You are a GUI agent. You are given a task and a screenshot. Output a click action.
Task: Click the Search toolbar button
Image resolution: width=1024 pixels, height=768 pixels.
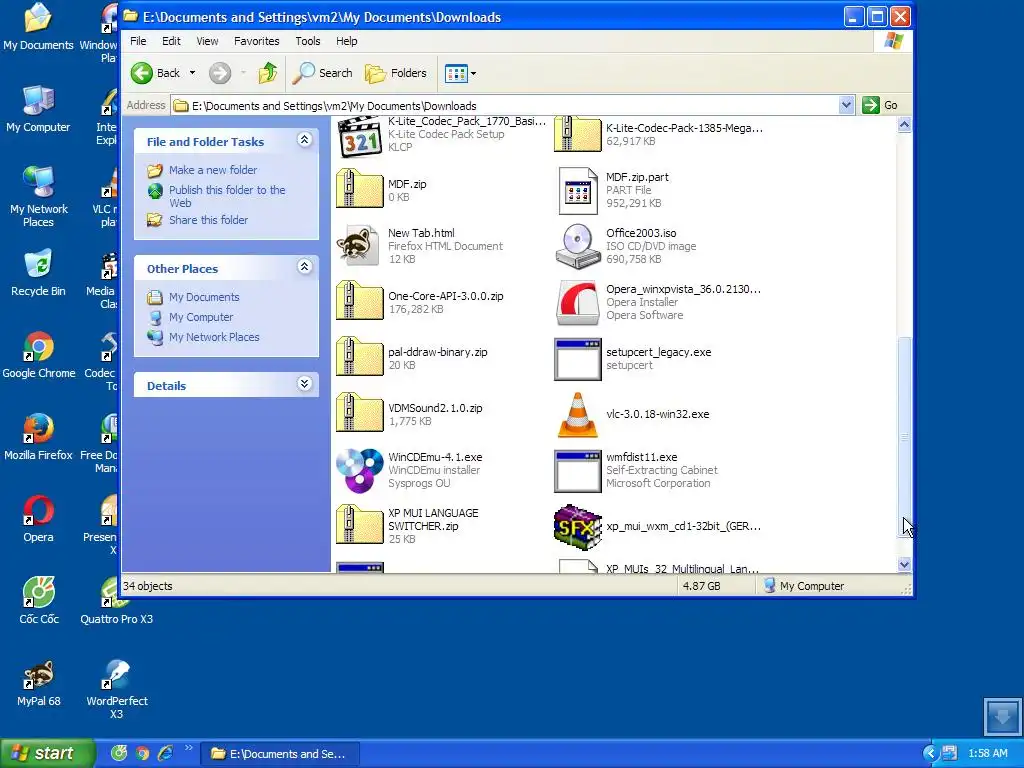coord(323,73)
